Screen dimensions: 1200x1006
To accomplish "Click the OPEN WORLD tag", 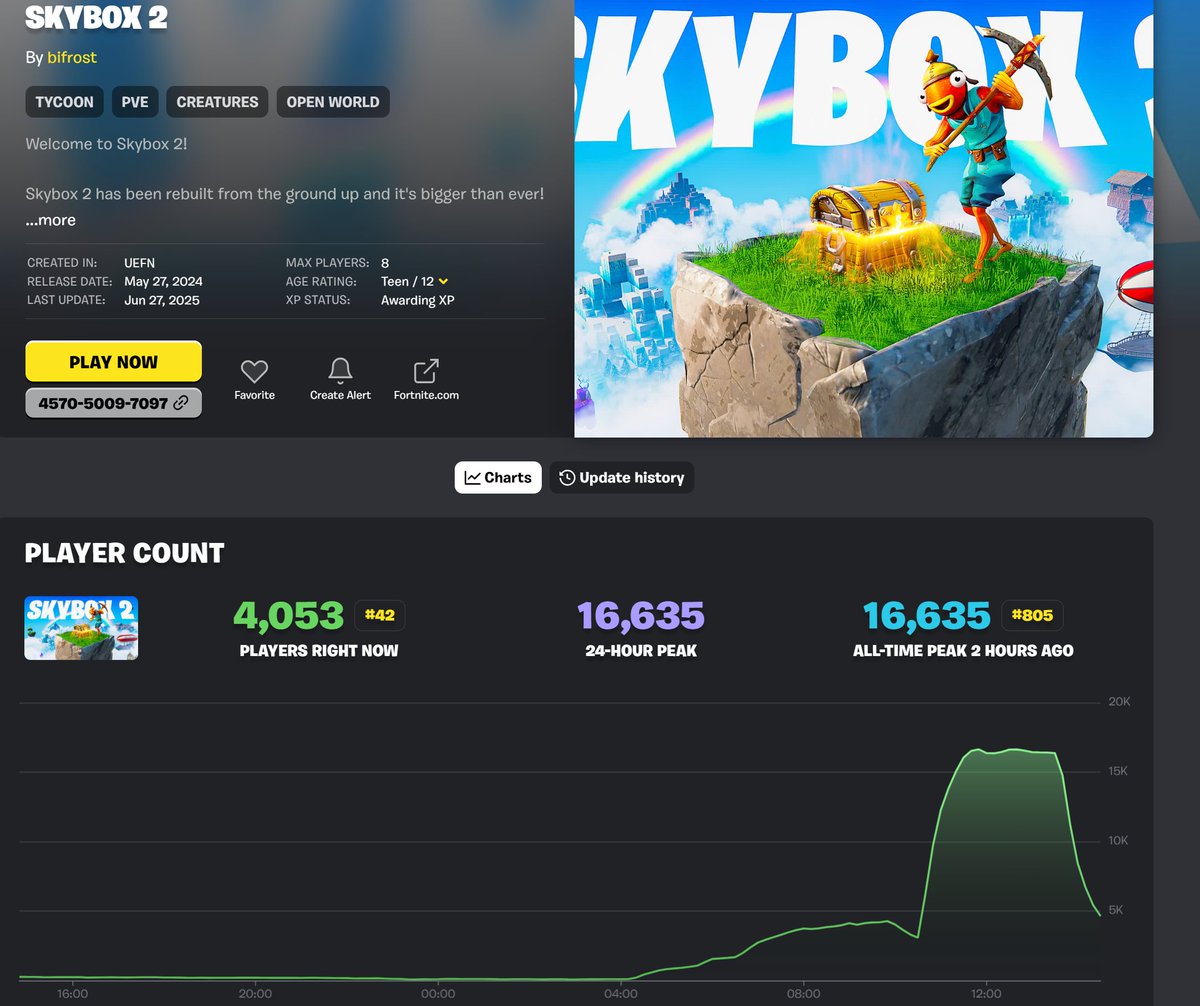I will pos(333,101).
